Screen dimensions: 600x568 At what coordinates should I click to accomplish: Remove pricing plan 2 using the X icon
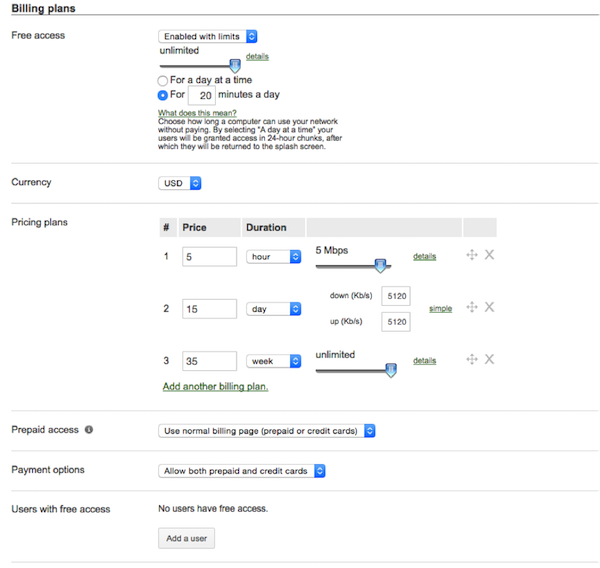(489, 307)
